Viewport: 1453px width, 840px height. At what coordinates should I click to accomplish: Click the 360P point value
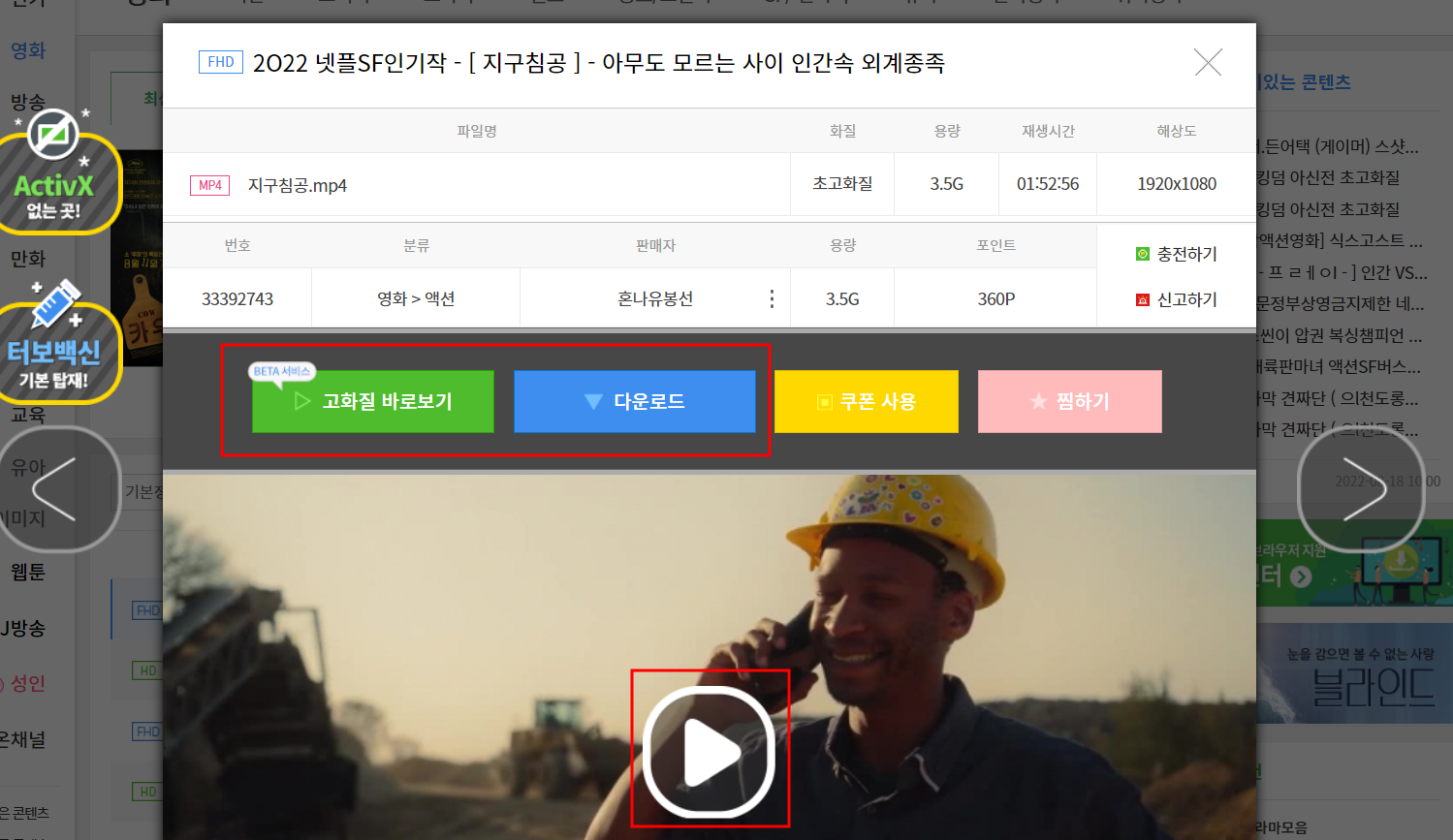point(996,298)
